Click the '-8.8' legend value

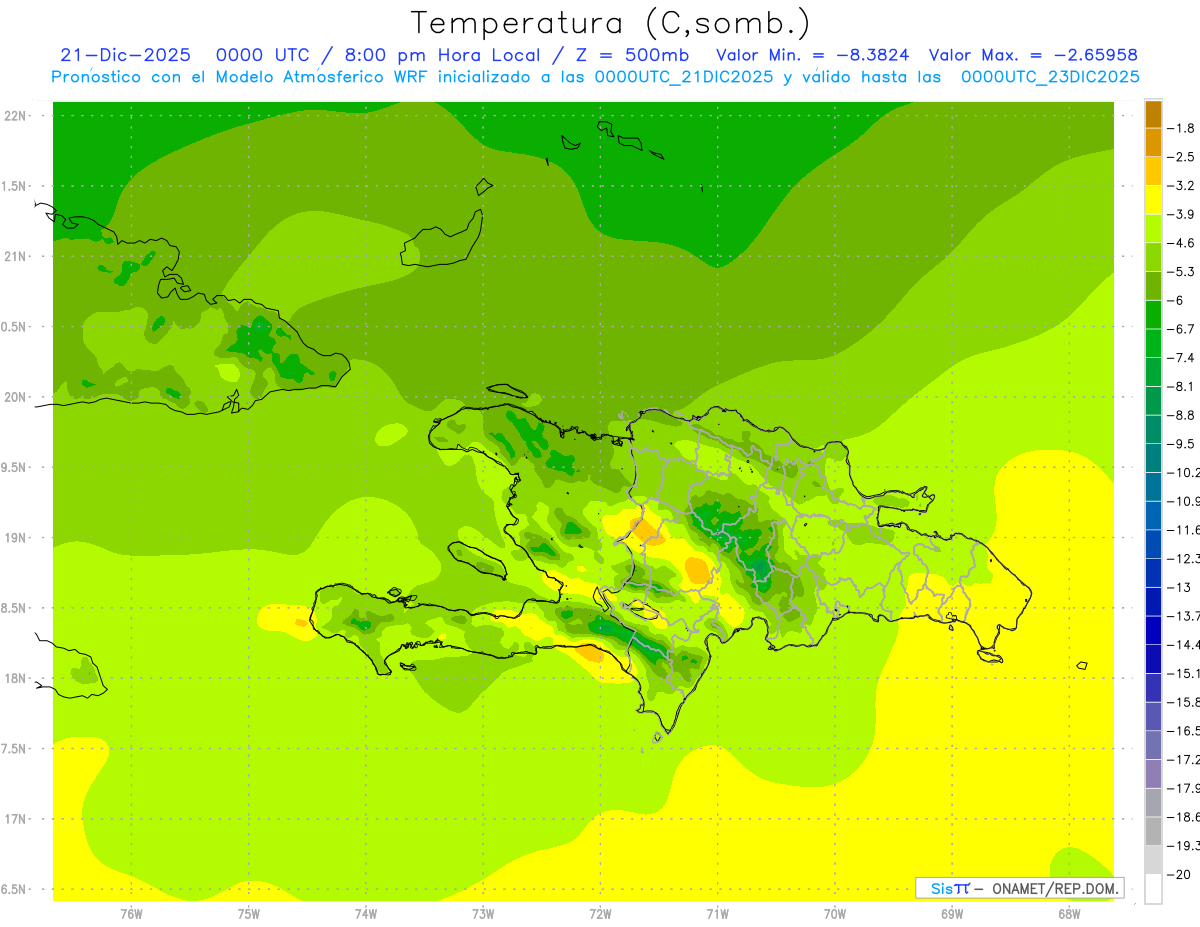point(1181,415)
